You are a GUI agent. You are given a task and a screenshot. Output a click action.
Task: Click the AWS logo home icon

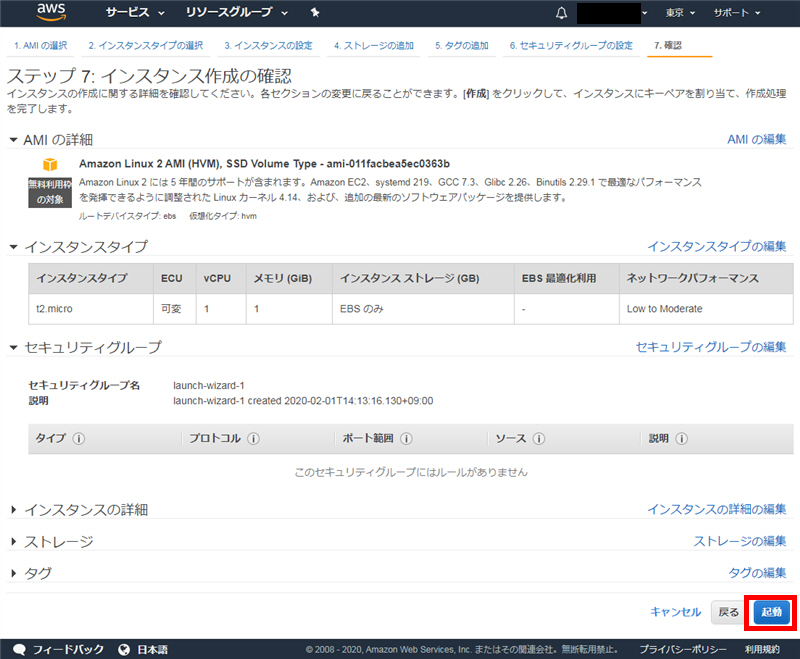click(x=51, y=12)
